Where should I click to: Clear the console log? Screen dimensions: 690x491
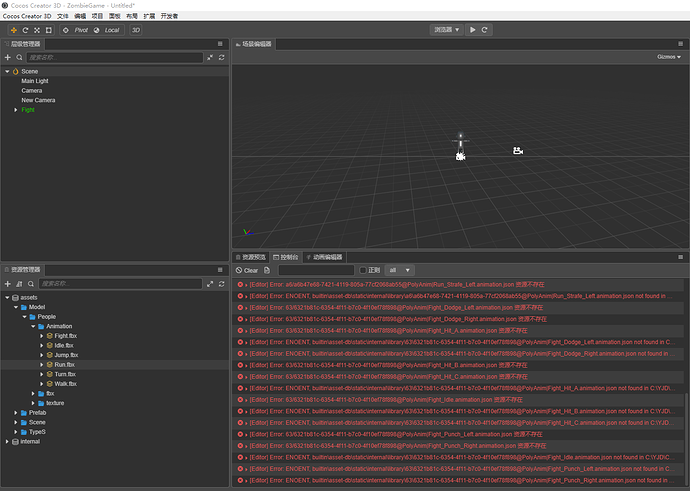[247, 270]
